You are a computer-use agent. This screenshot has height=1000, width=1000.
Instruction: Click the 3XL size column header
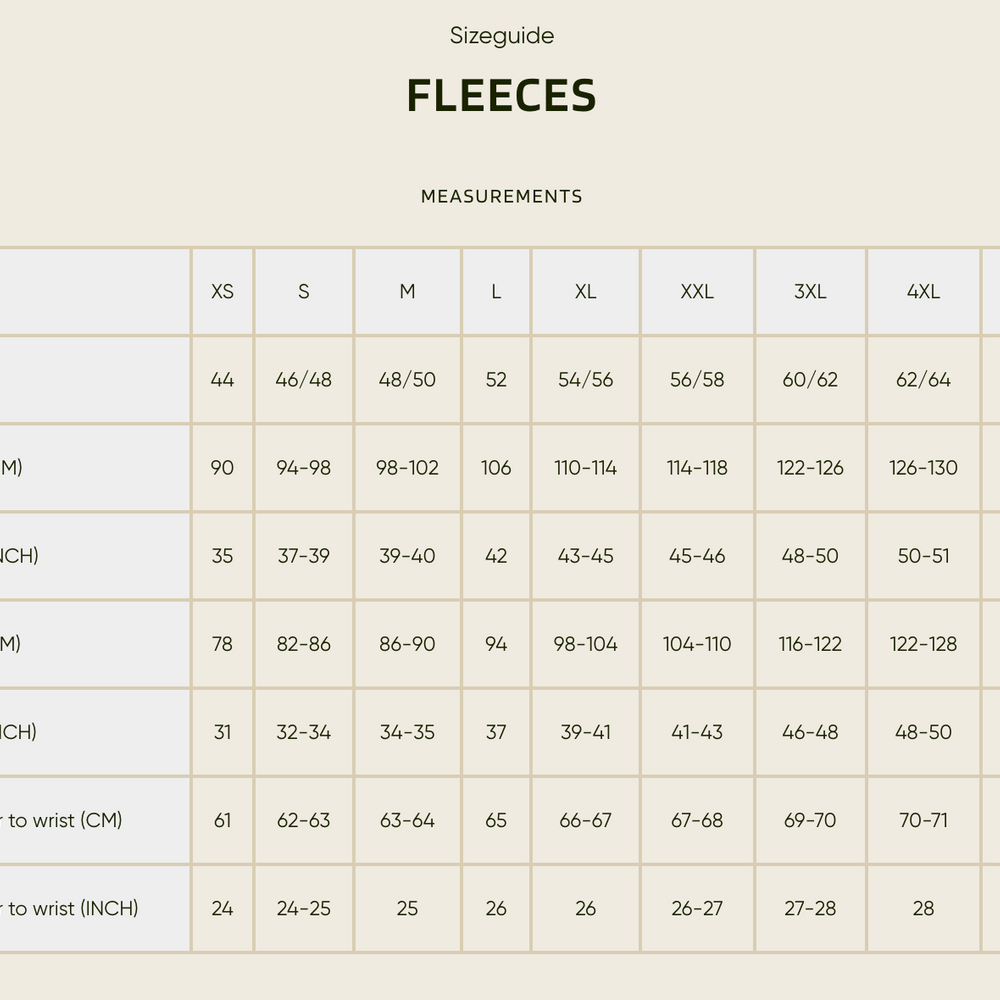pyautogui.click(x=810, y=292)
